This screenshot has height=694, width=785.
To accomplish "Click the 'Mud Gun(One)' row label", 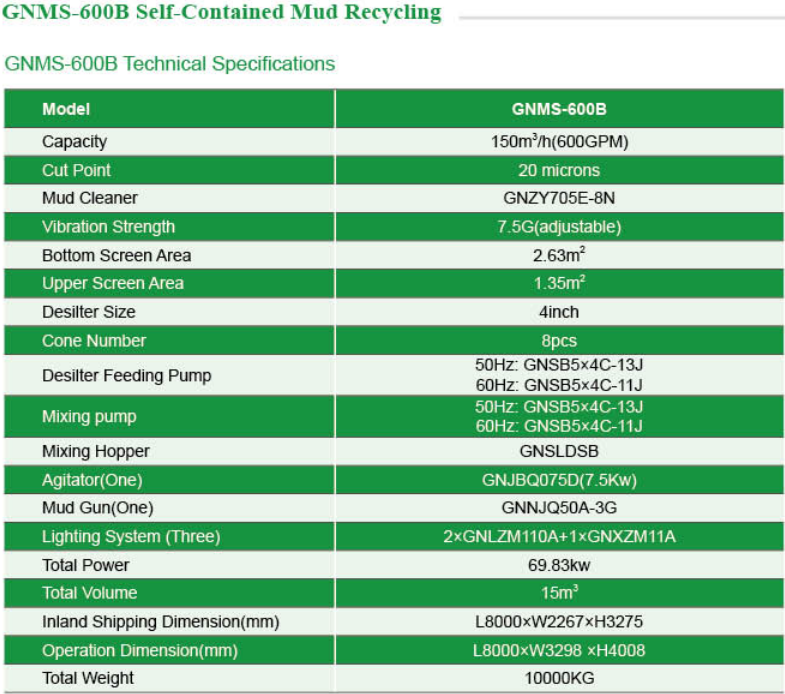I will point(98,508).
